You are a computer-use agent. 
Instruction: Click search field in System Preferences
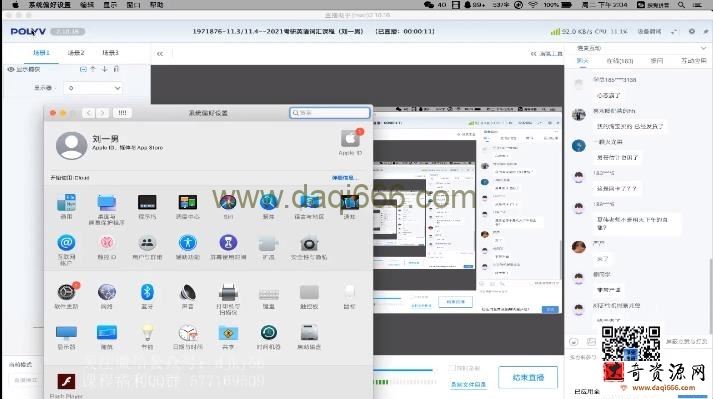(x=330, y=112)
